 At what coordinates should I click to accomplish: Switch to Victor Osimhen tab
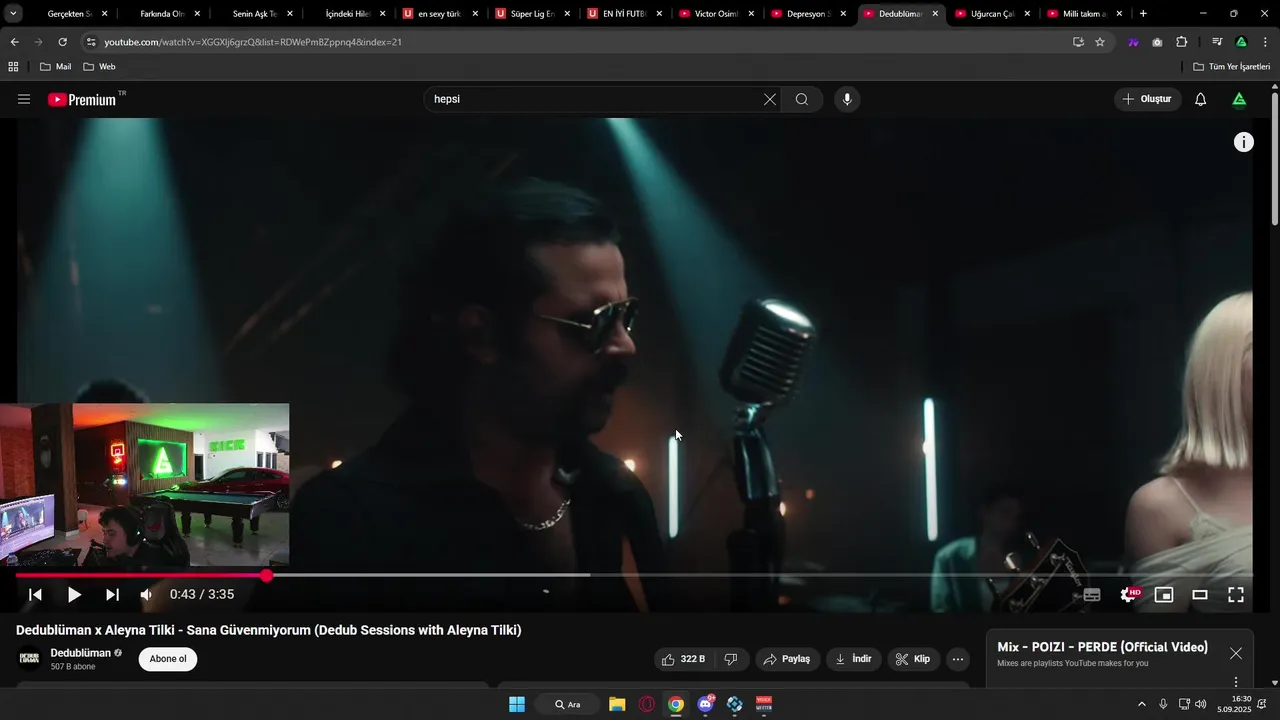point(714,14)
